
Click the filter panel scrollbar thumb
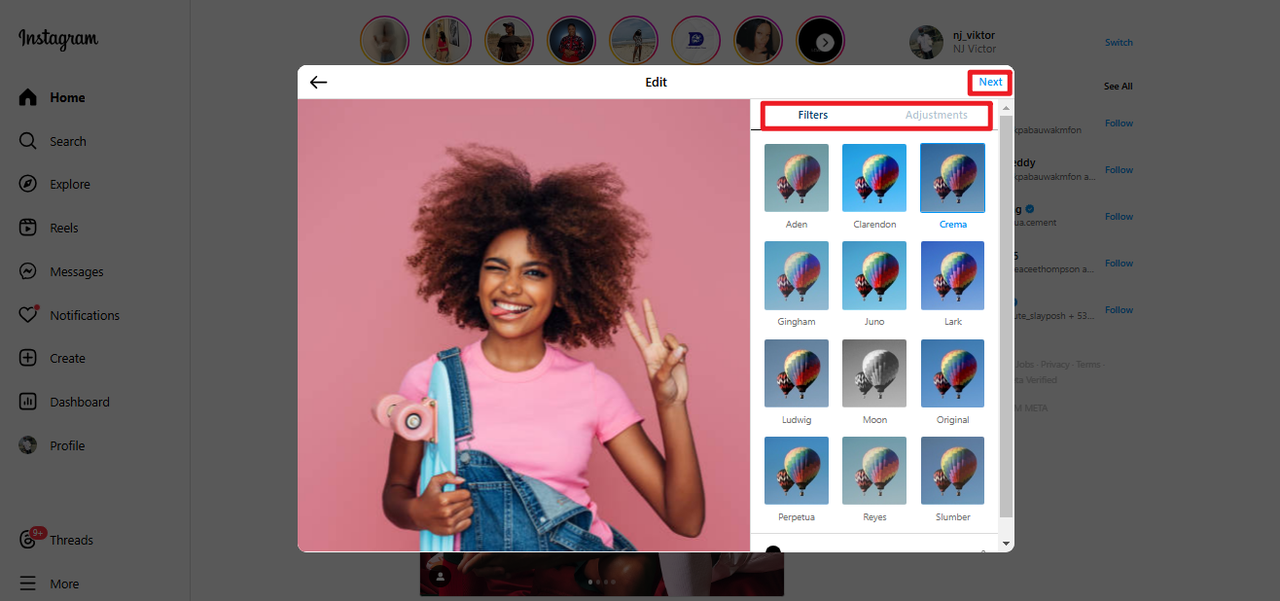click(x=1006, y=316)
